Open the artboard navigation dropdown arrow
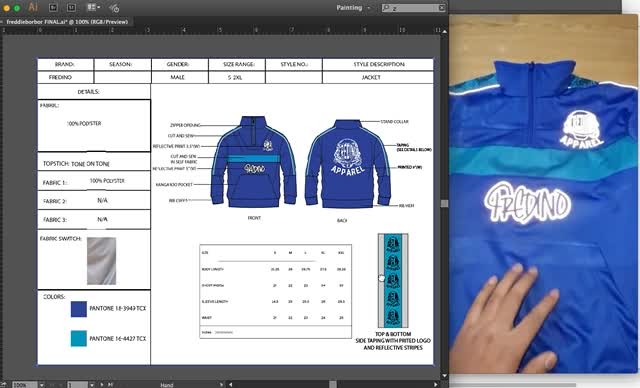 (91, 385)
